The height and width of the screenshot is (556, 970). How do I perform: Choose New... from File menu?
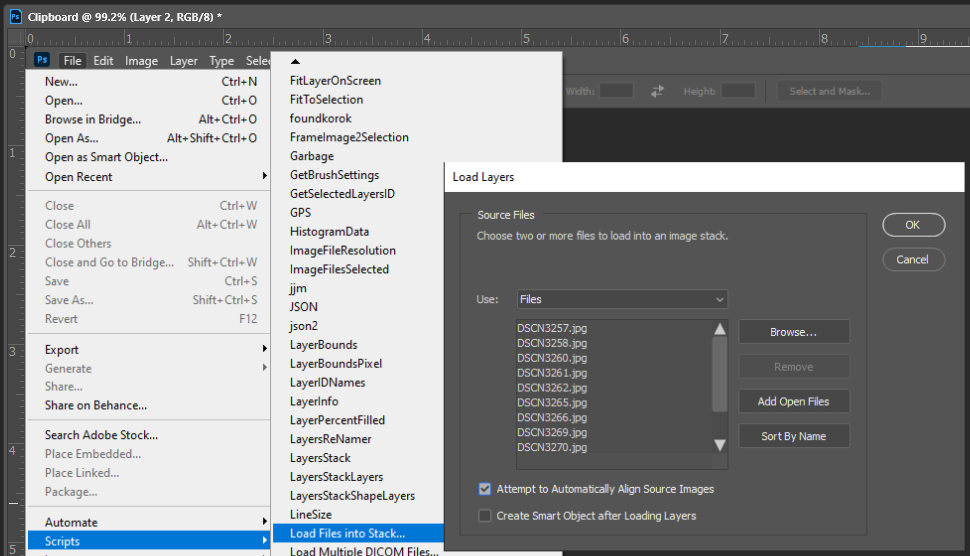[150, 82]
